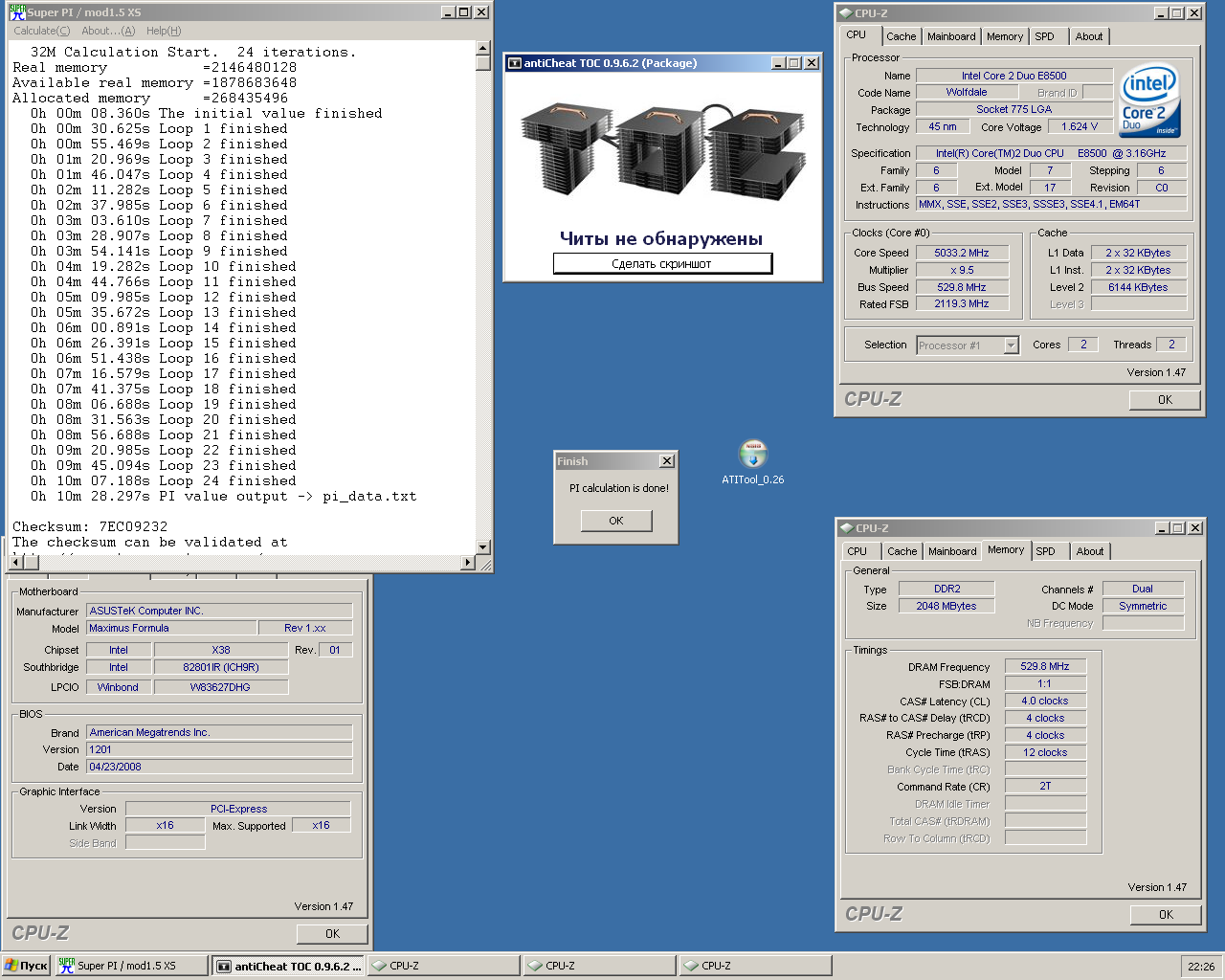Activate the third CPU-Z taskbar button
The width and height of the screenshot is (1225, 980).
756,966
